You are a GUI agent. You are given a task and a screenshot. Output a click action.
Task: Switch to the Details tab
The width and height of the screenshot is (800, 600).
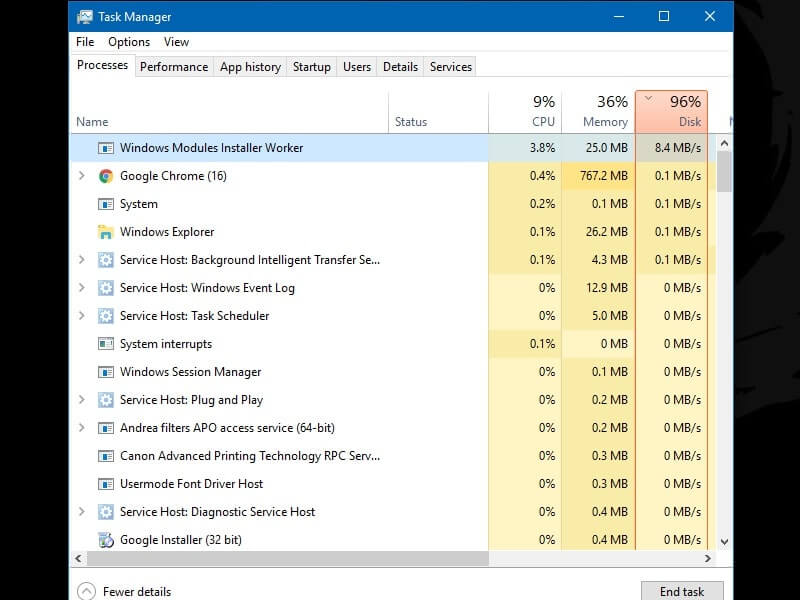[x=401, y=67]
